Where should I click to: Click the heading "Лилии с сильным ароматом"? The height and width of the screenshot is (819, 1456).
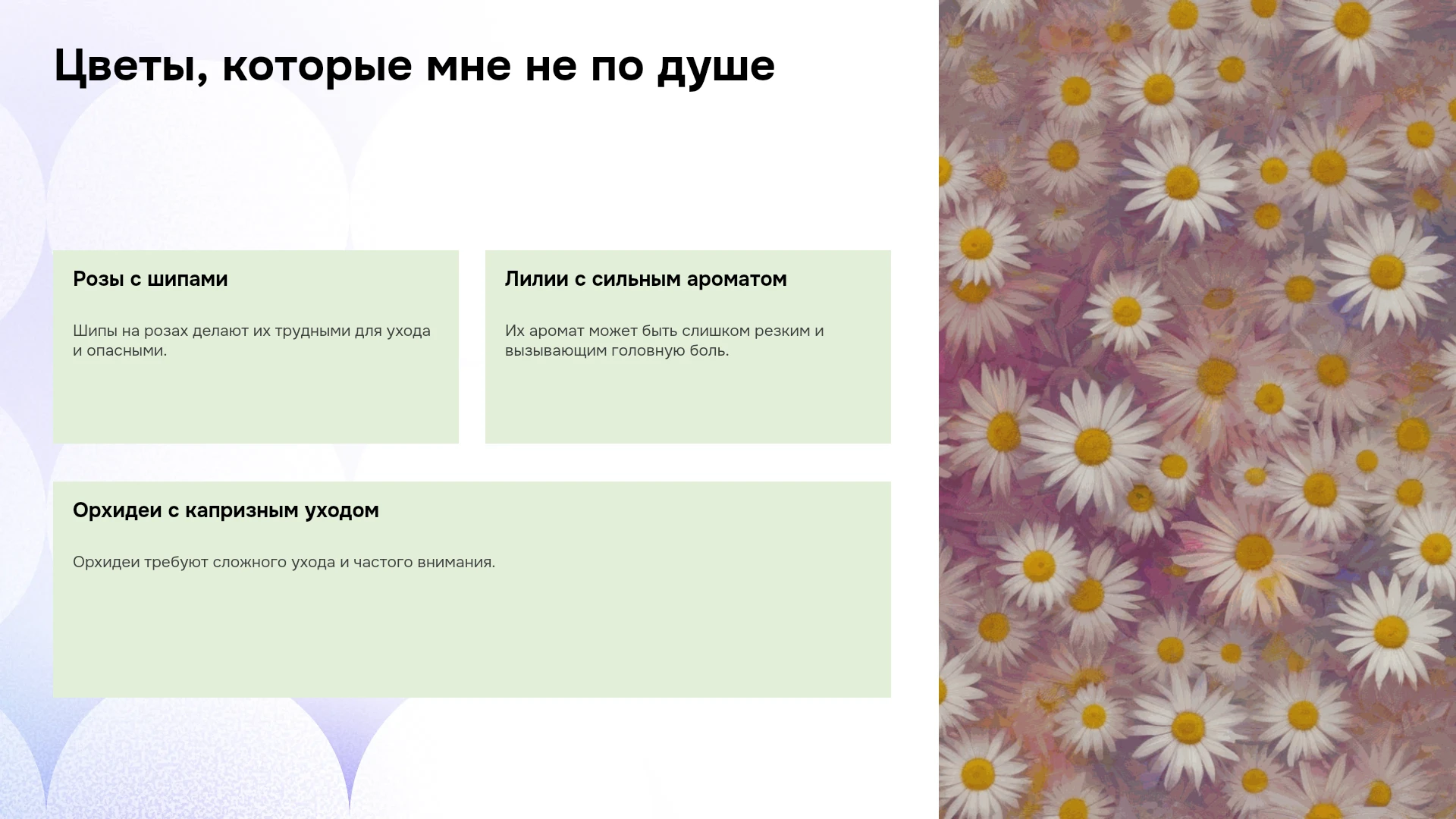[x=646, y=279]
